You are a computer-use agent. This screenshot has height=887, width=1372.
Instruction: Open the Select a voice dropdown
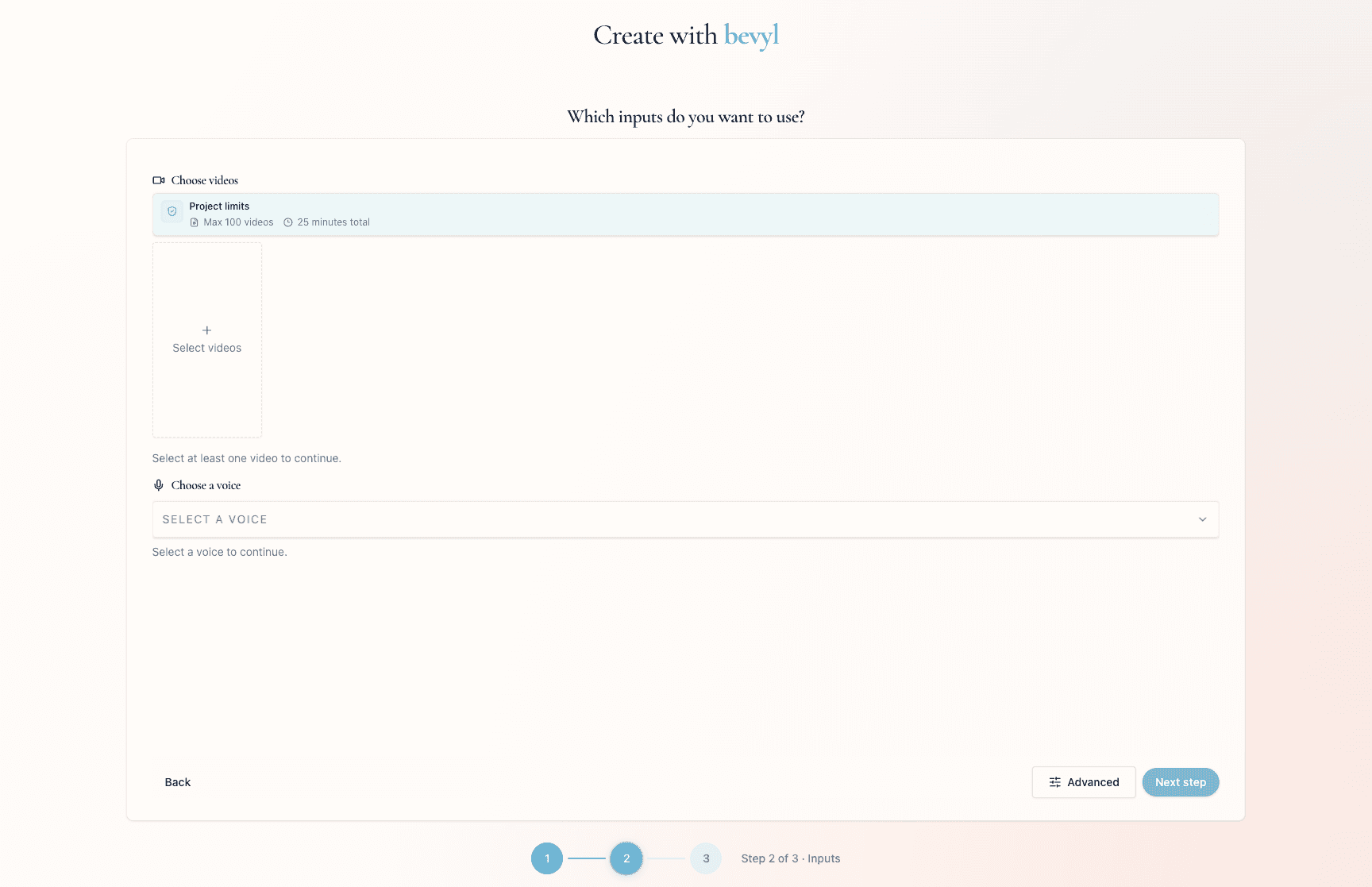coord(685,519)
